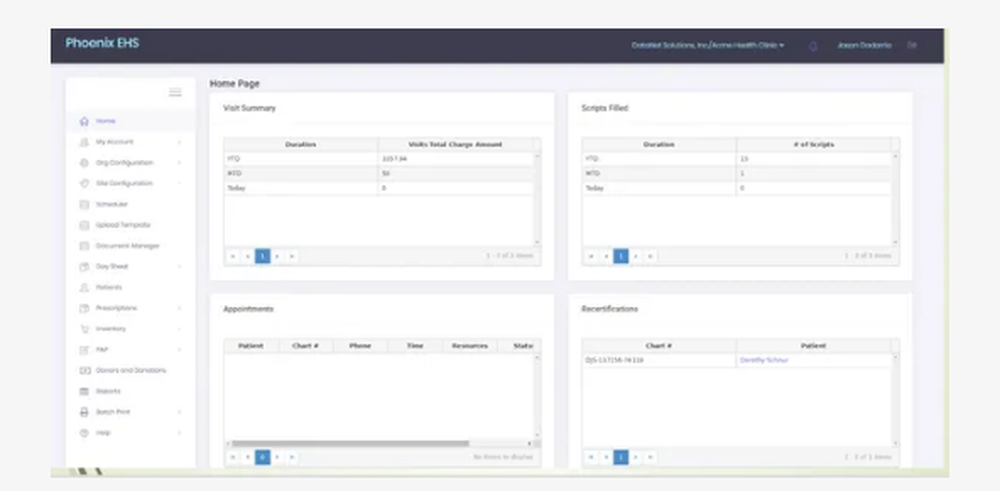
Task: Go to previous page in Appointments pager
Action: pyautogui.click(x=247, y=457)
